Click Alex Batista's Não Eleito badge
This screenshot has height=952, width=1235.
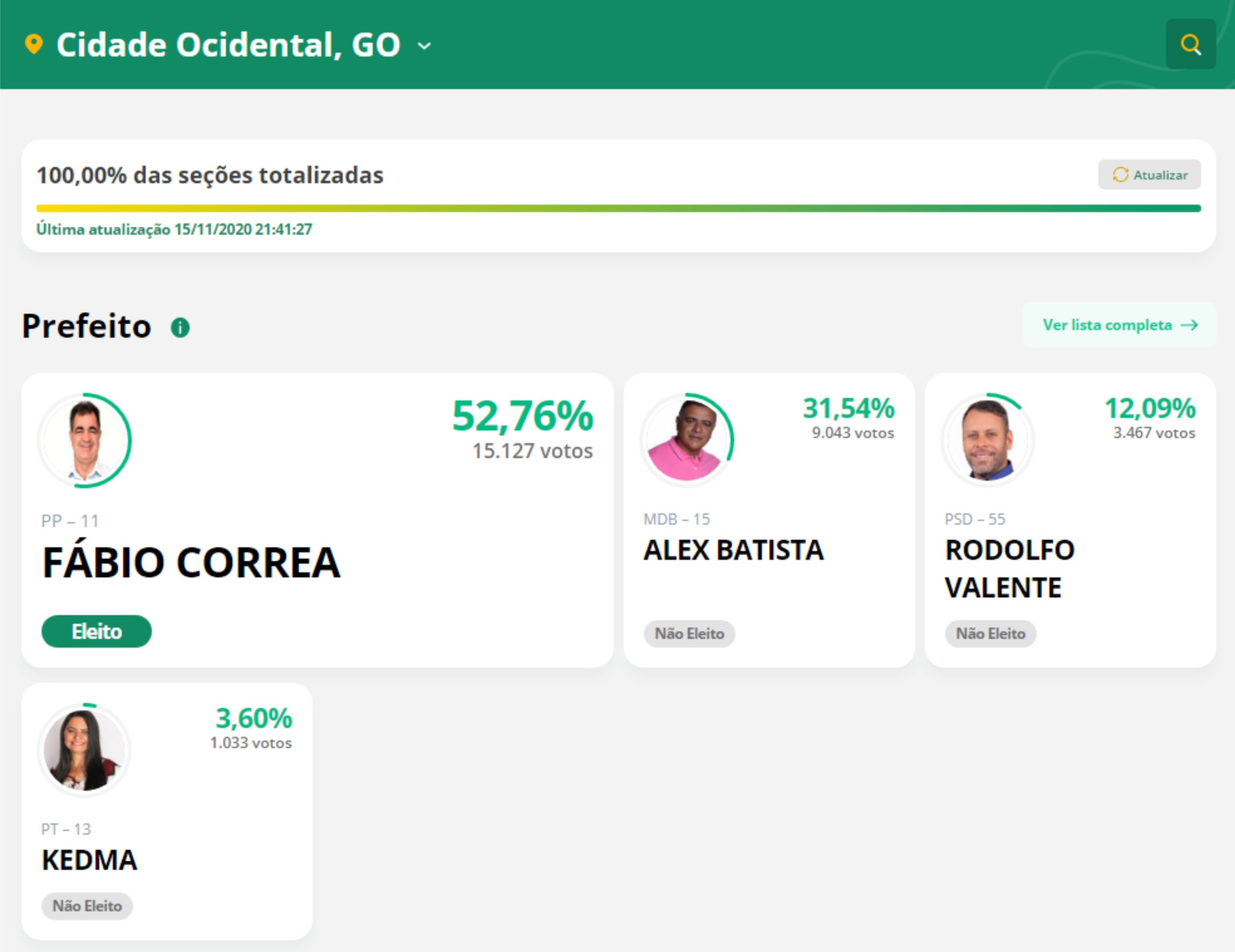689,634
